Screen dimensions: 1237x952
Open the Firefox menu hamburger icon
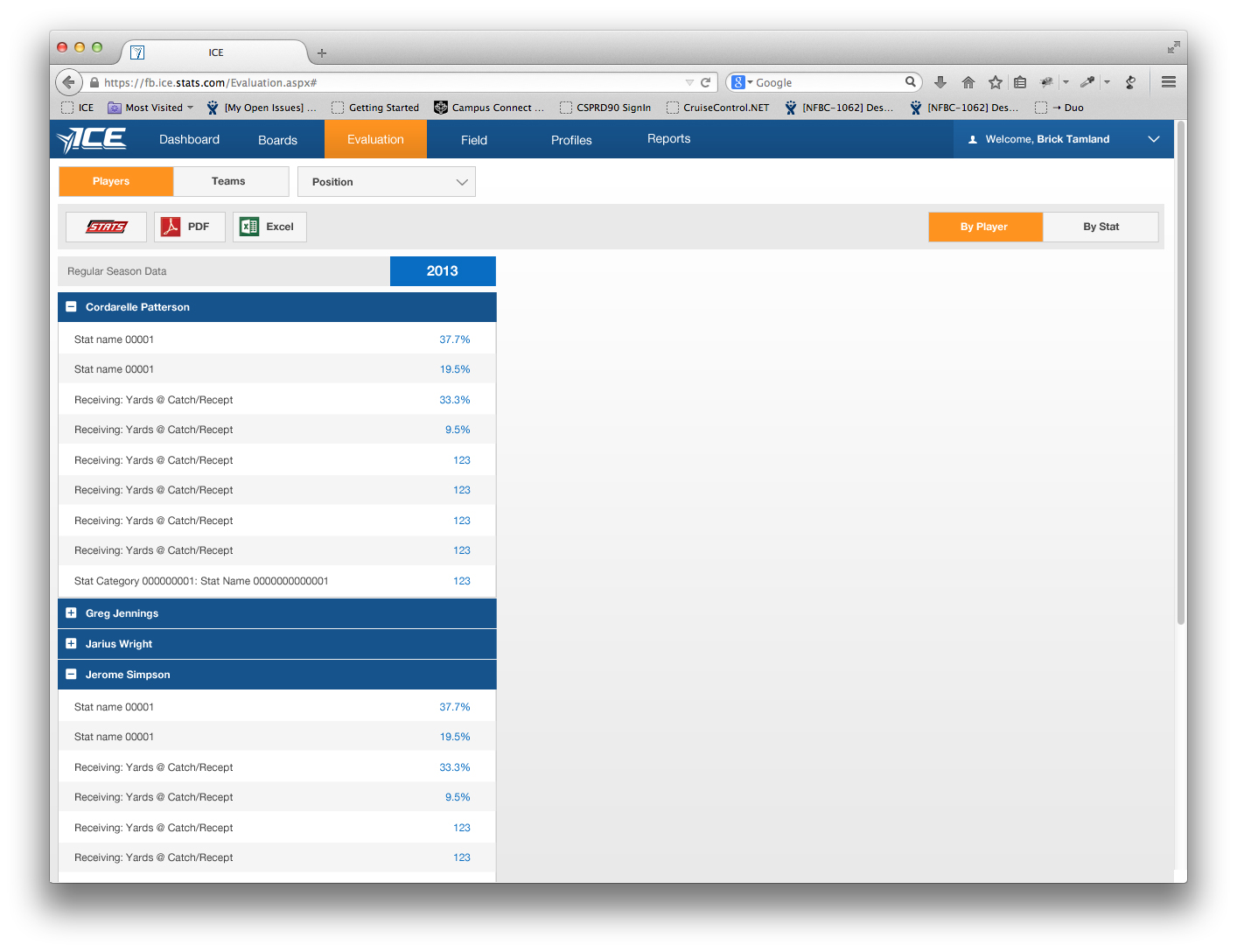(1168, 81)
